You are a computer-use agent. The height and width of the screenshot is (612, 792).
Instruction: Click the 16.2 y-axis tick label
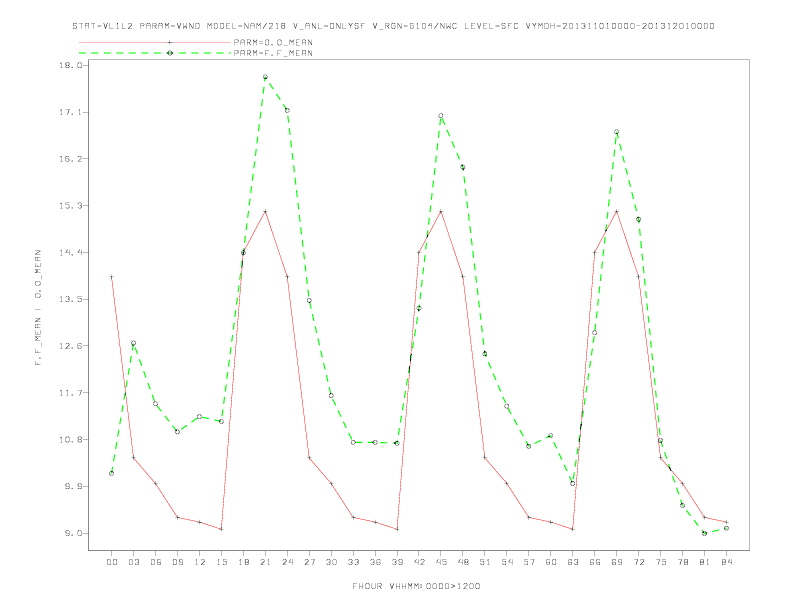(71, 159)
